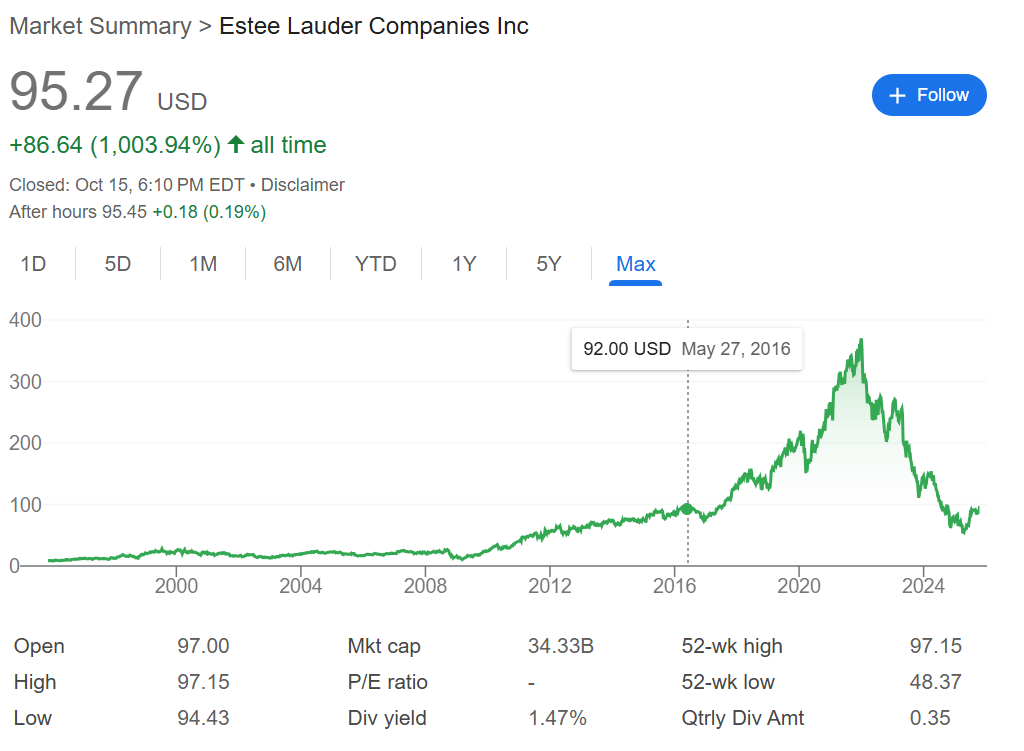Click the Follow button
The image size is (1024, 751).
click(x=929, y=95)
